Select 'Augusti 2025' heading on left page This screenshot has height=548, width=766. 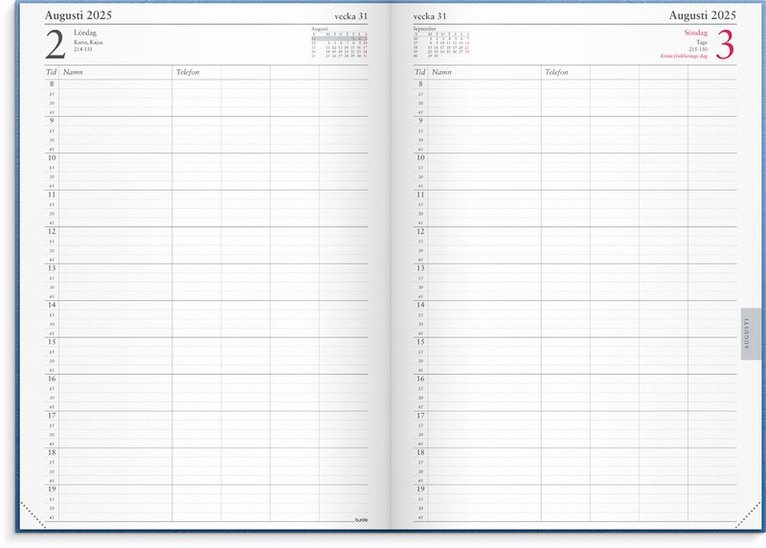[78, 15]
